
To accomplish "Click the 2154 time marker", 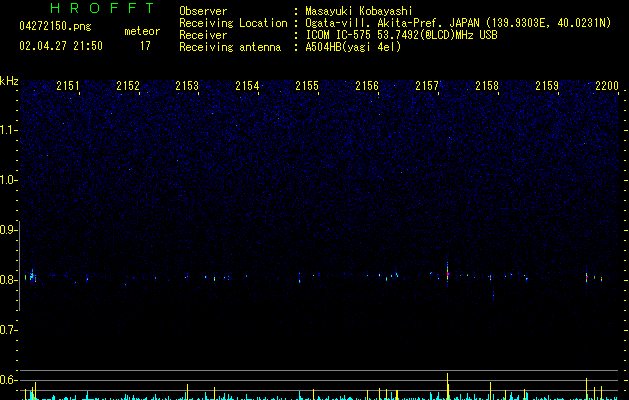I will pos(248,85).
